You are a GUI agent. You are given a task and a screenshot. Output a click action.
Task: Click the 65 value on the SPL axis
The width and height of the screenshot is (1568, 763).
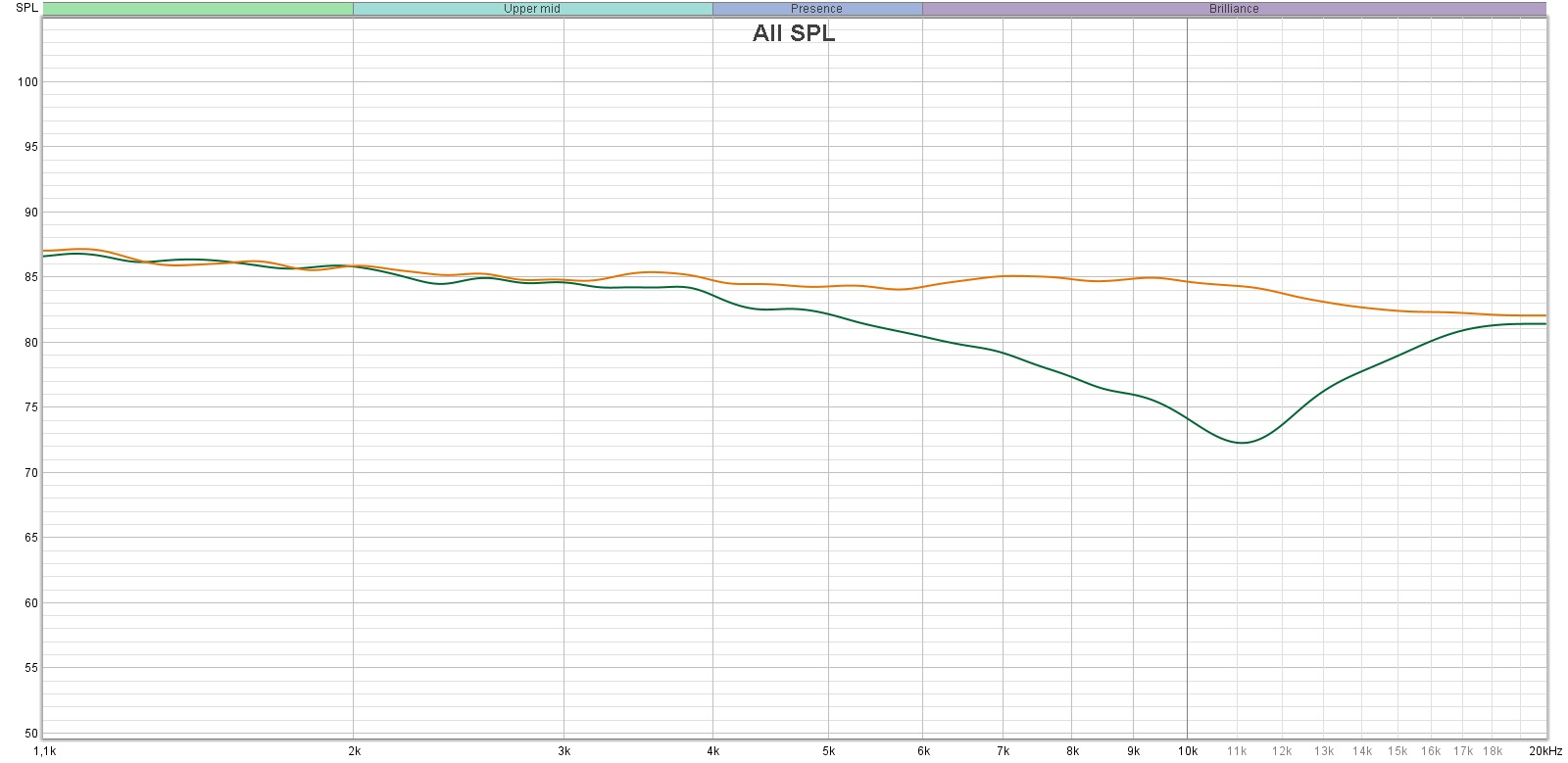[x=30, y=538]
